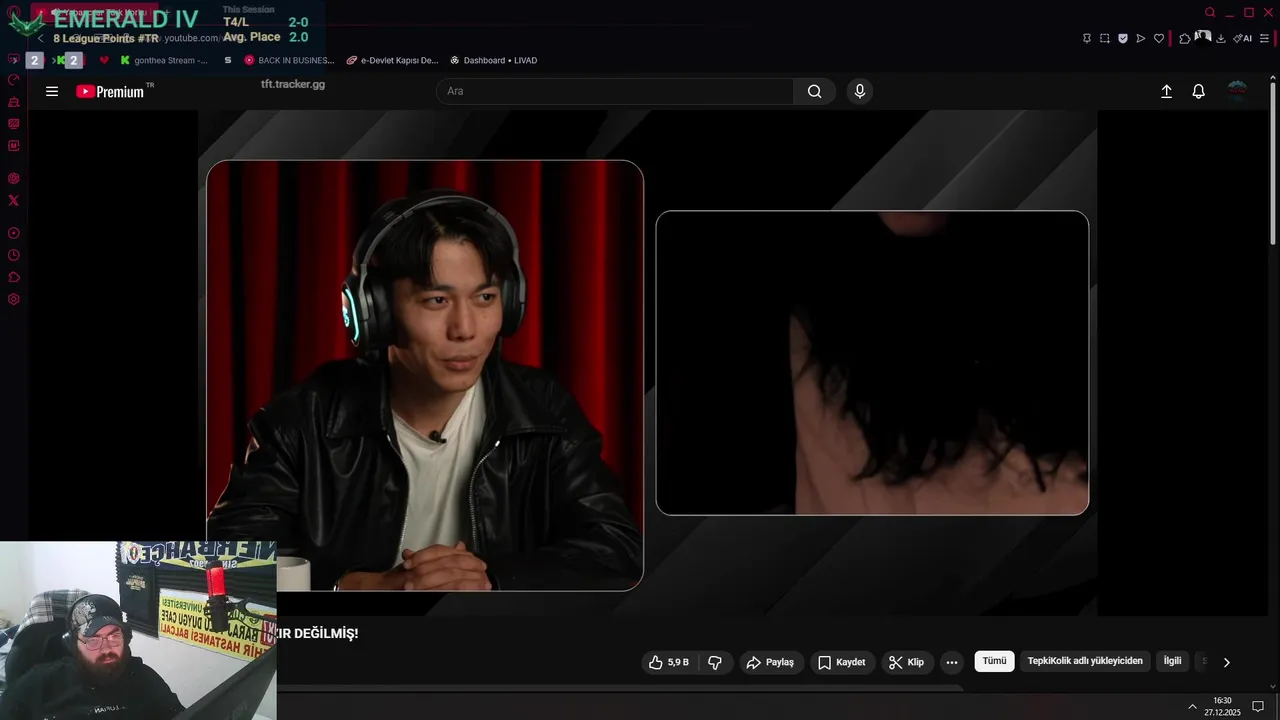The width and height of the screenshot is (1280, 720).
Task: Open sidebar settings gear icon
Action: click(14, 299)
